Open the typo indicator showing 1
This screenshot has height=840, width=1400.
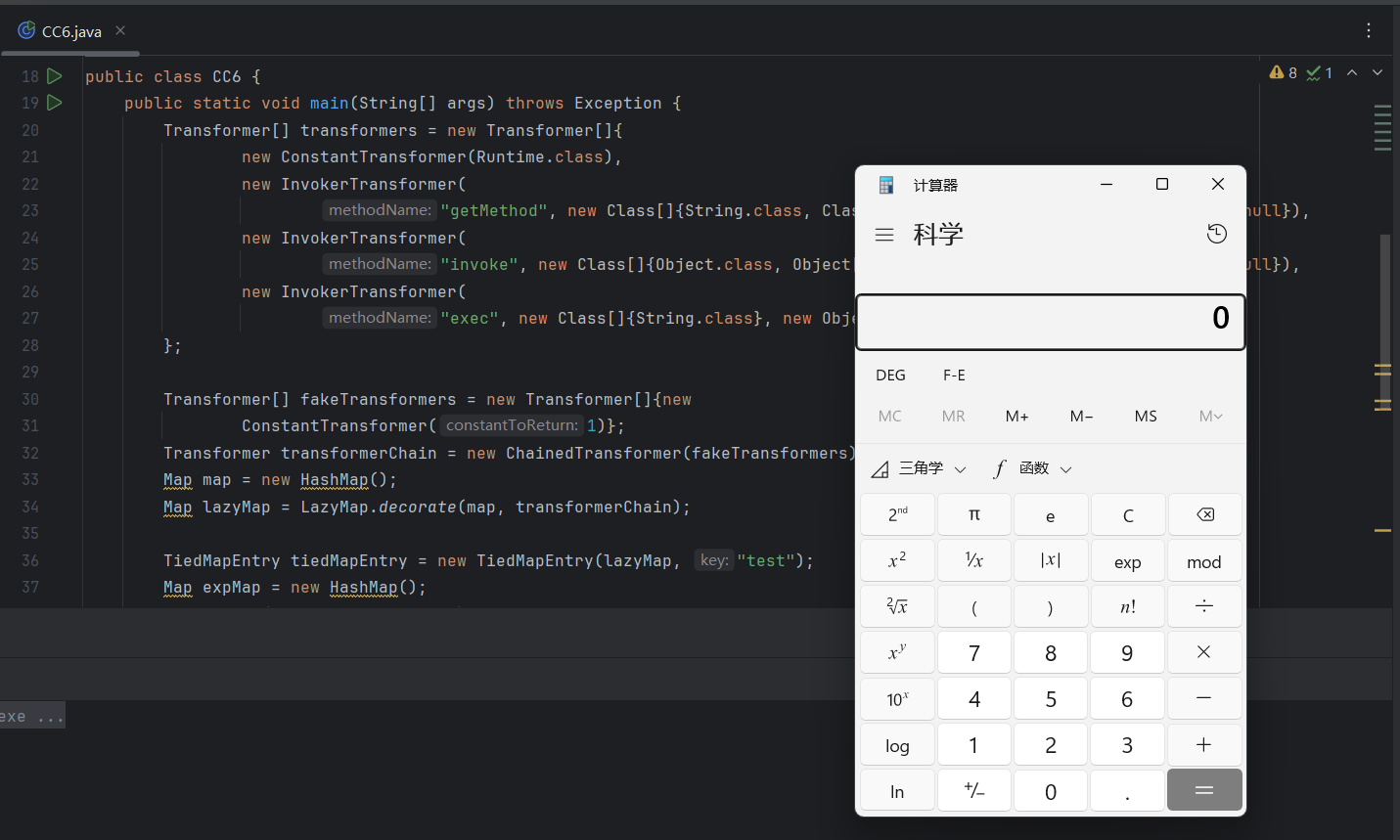coord(1320,72)
